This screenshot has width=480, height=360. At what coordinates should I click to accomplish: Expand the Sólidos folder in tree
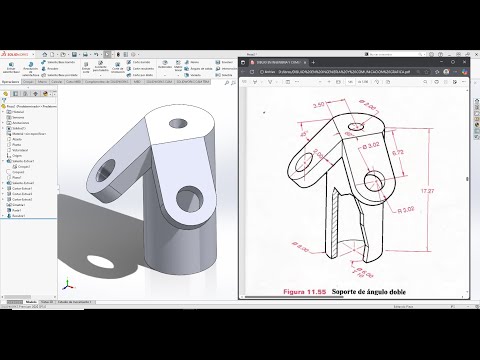3,128
